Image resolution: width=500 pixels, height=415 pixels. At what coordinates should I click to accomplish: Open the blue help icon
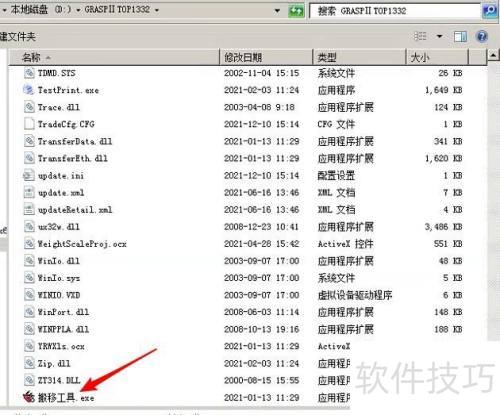[482, 36]
